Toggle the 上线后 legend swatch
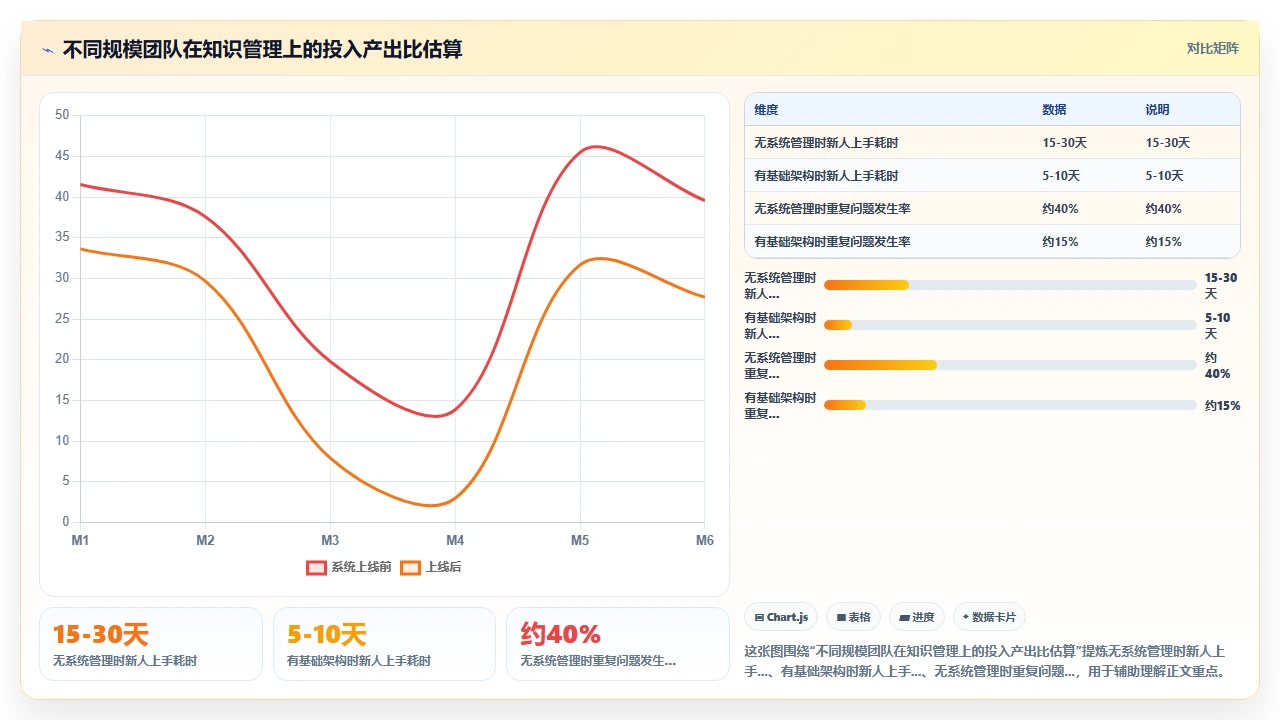This screenshot has width=1280, height=720. [410, 567]
